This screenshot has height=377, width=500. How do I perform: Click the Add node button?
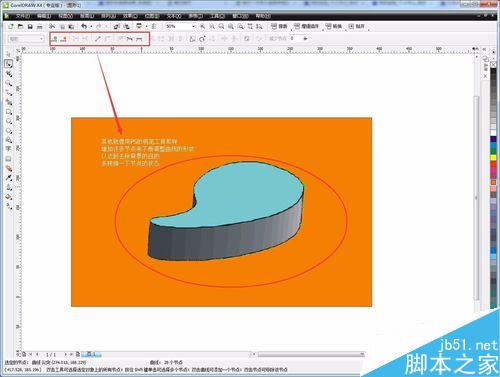[x=54, y=39]
